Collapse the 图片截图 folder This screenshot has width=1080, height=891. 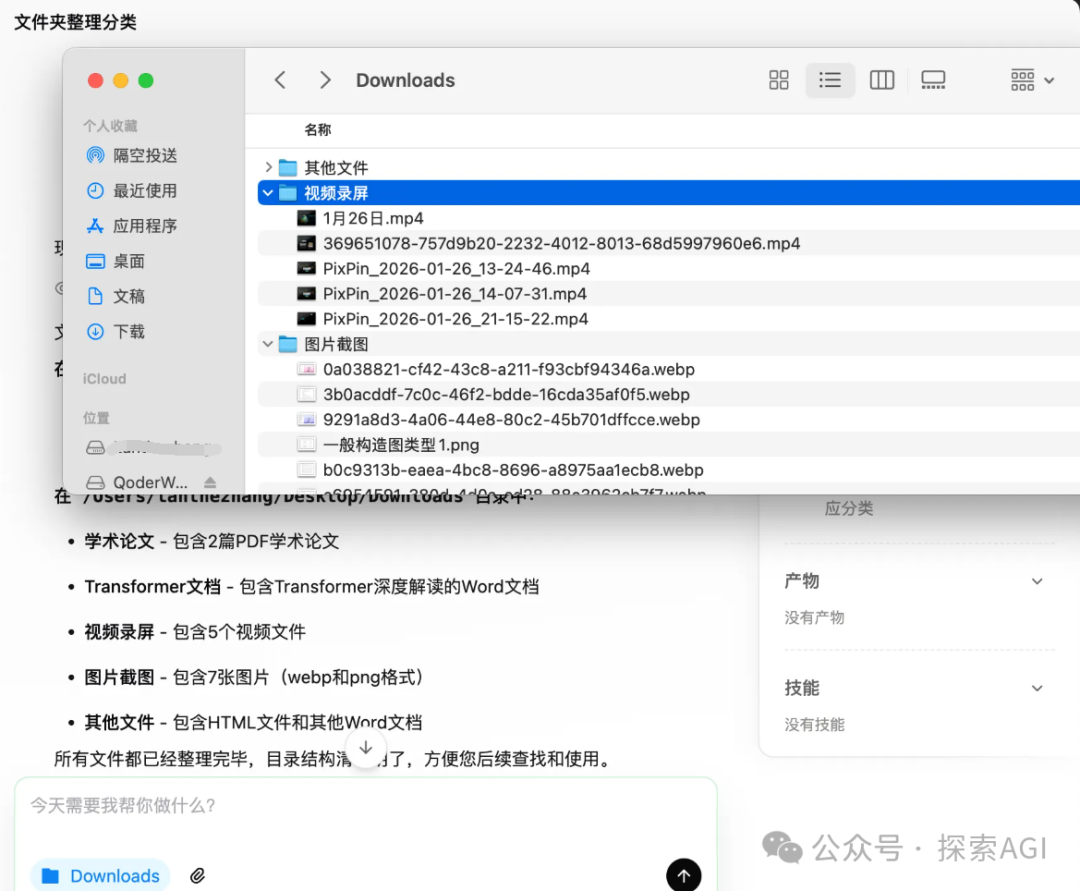coord(268,344)
